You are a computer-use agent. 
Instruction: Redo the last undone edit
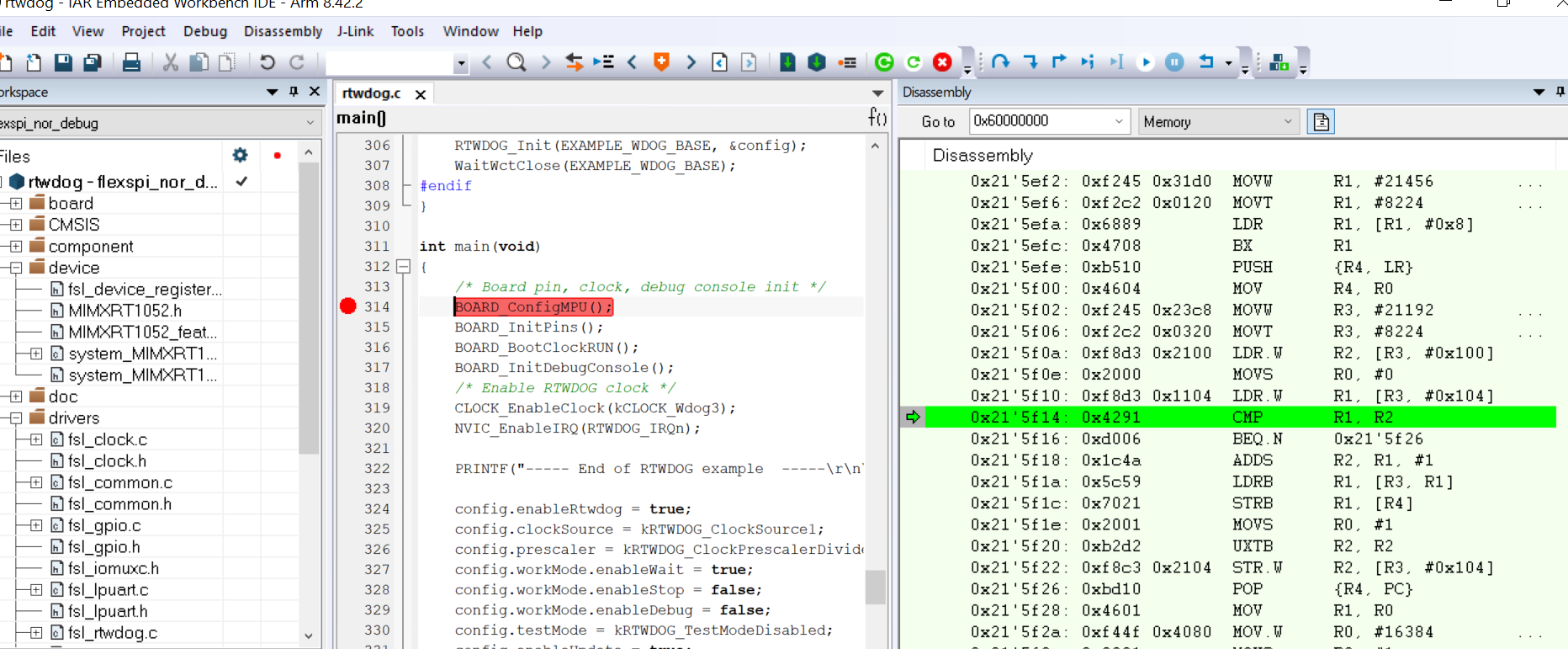point(297,62)
